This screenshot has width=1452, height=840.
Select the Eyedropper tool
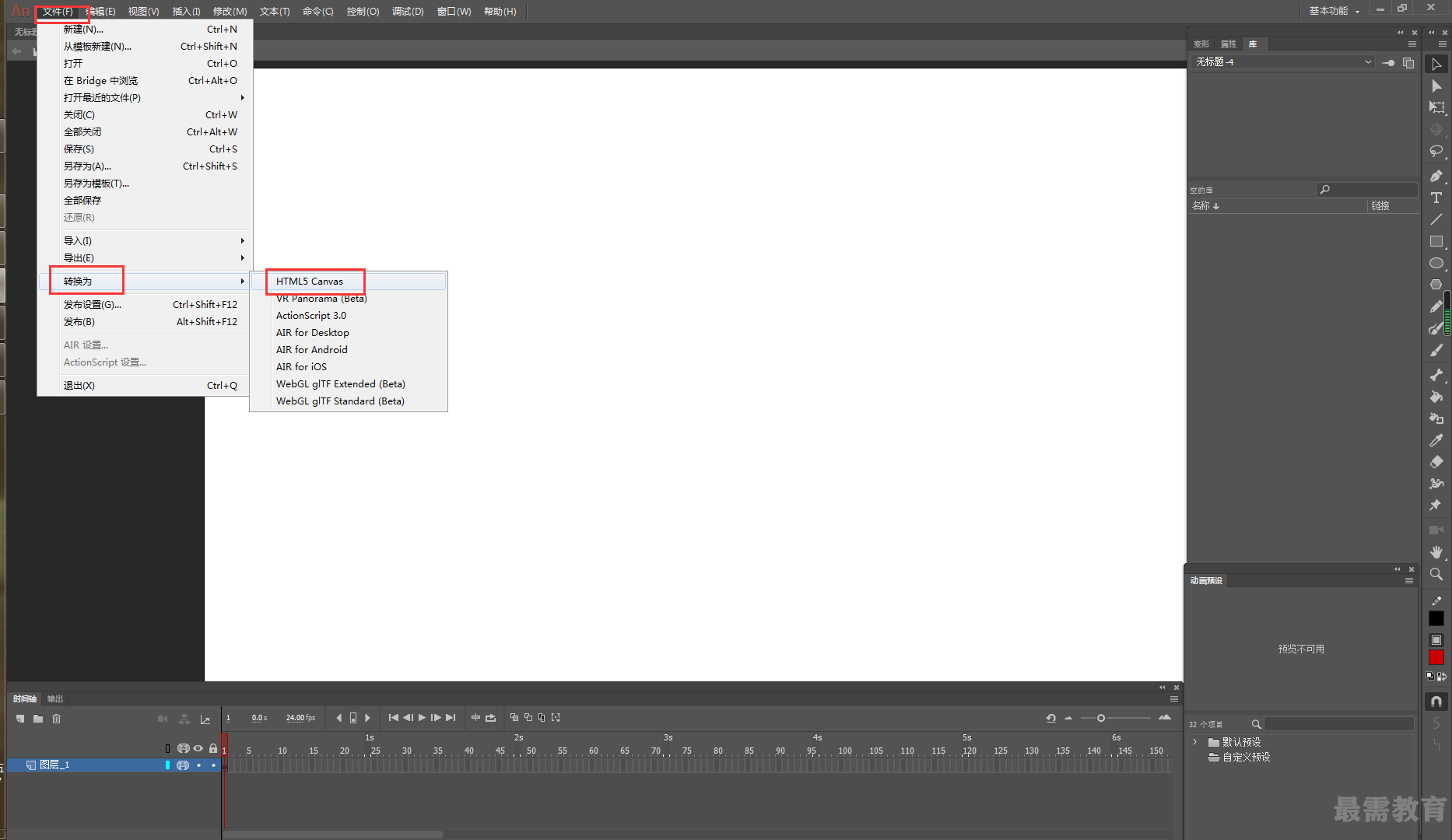[1436, 440]
